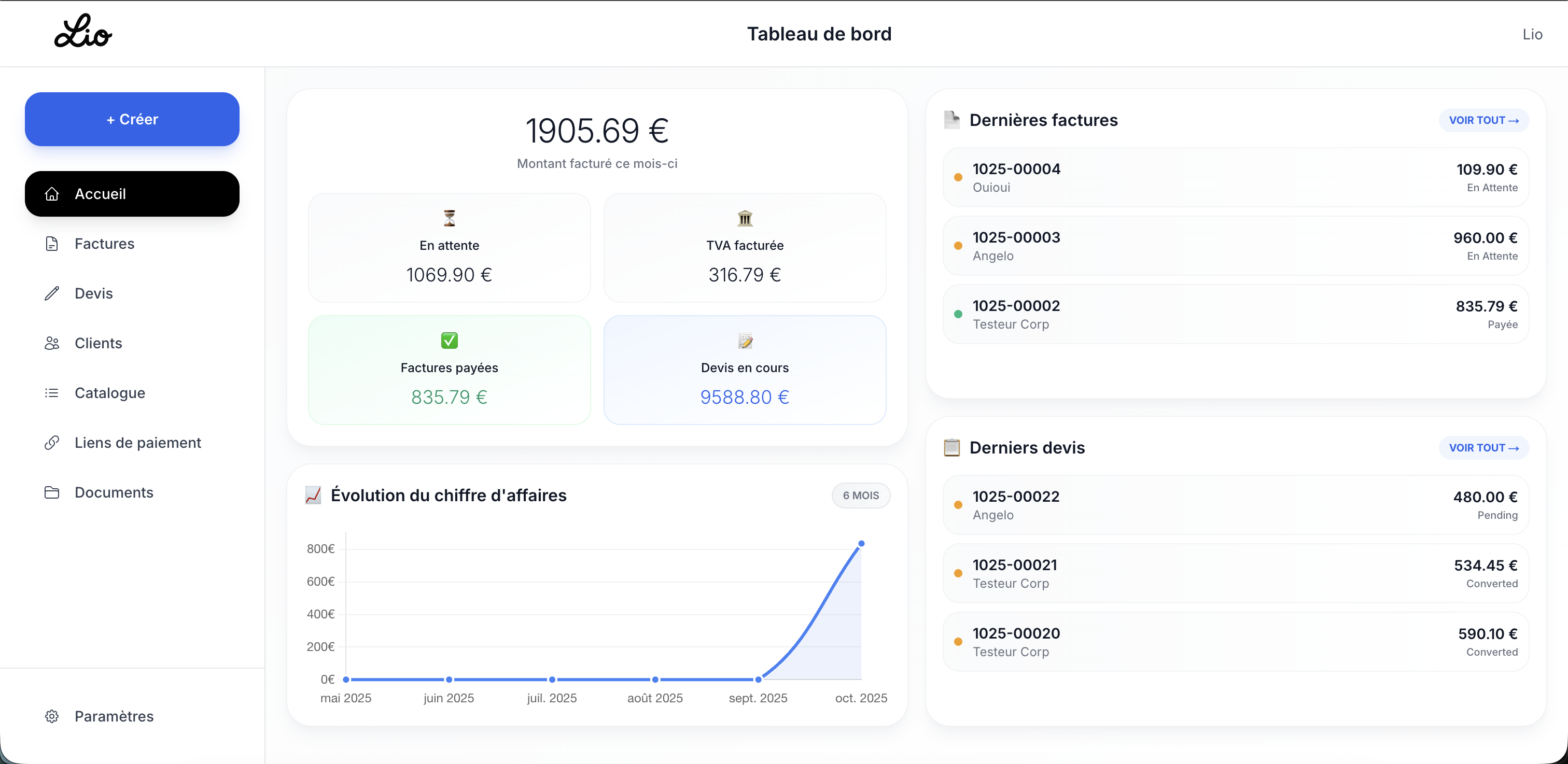Click the clipboard icon beside Derniers devis
This screenshot has height=764, width=1568.
click(x=952, y=448)
